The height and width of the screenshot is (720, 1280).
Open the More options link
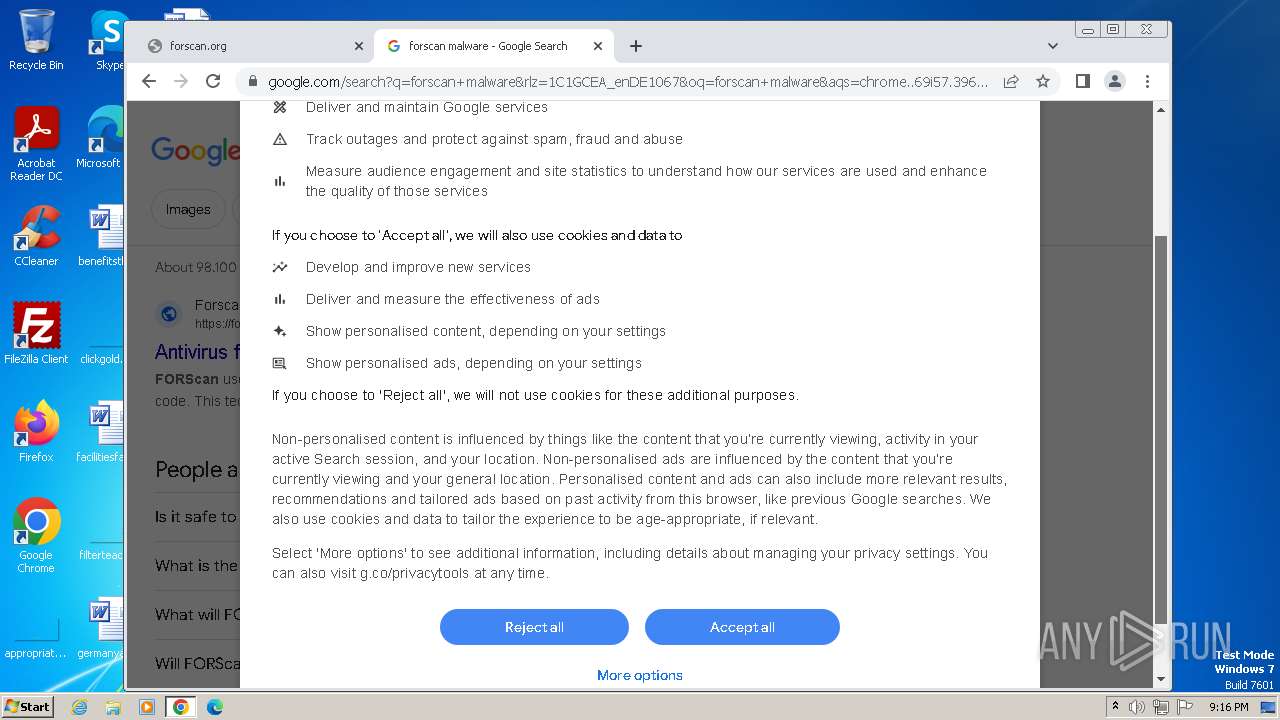click(640, 675)
